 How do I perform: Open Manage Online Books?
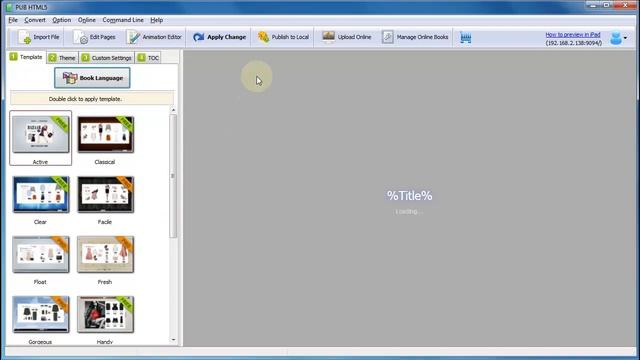coord(415,37)
